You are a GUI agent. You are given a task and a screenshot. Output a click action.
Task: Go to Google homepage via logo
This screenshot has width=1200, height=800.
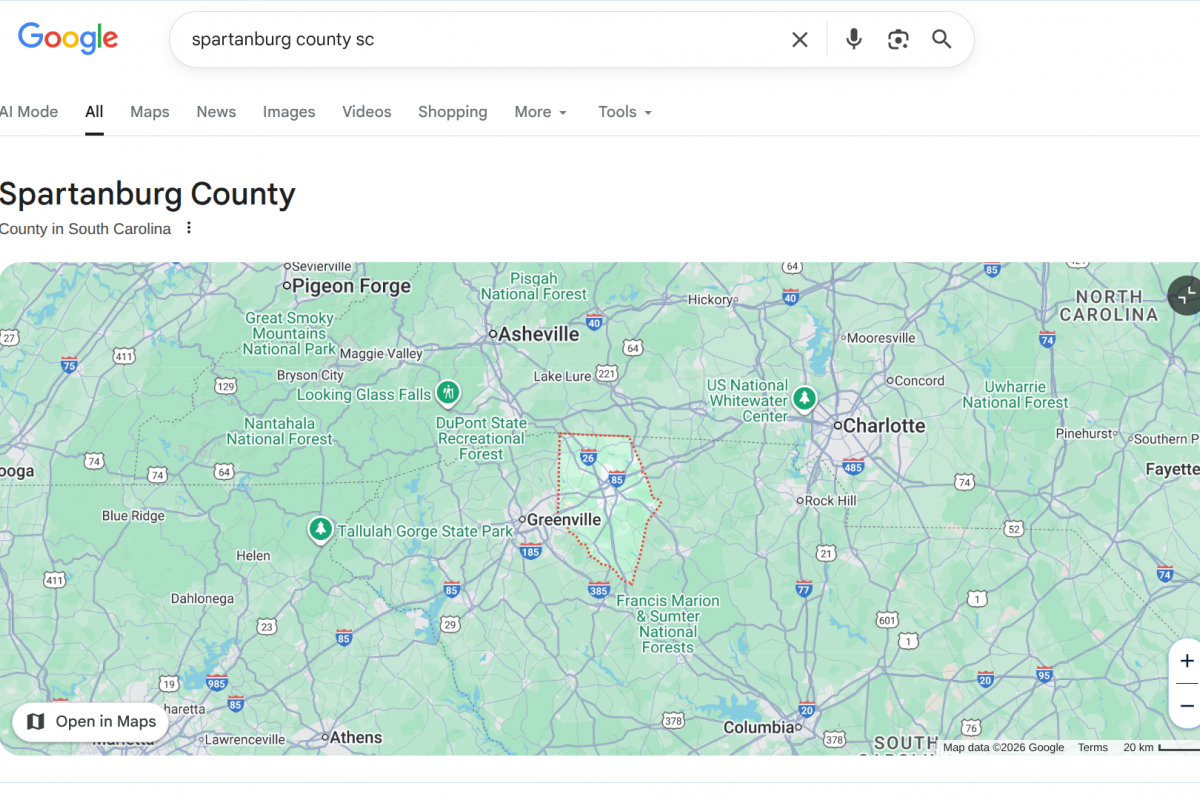coord(68,39)
